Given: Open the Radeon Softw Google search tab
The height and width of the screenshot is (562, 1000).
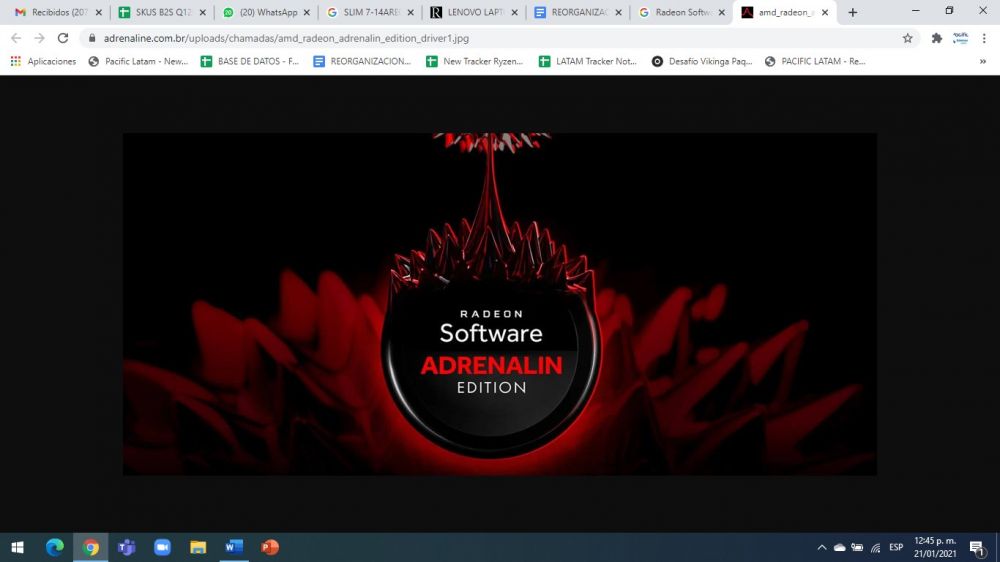Looking at the screenshot, I should coord(675,12).
